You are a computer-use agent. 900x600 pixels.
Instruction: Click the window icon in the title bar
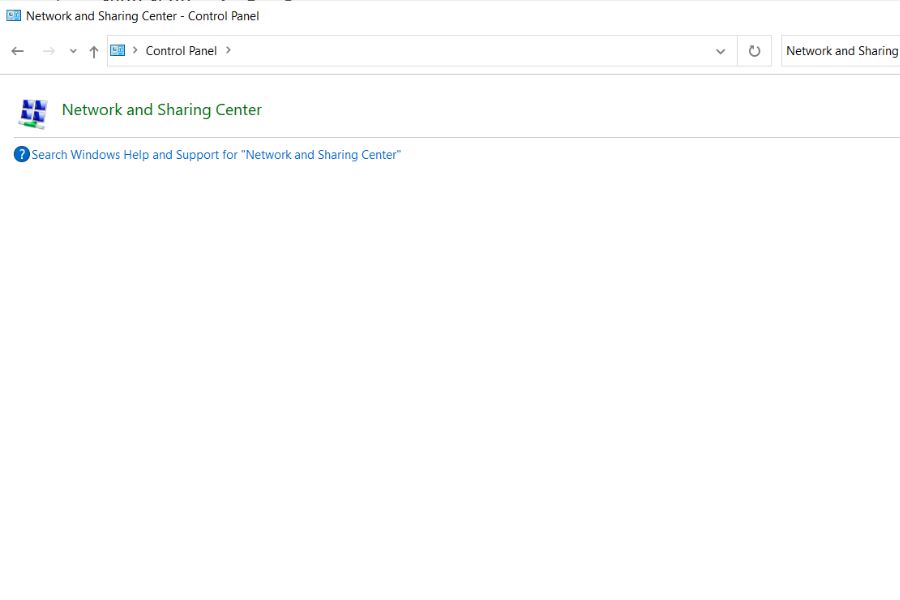[x=13, y=15]
